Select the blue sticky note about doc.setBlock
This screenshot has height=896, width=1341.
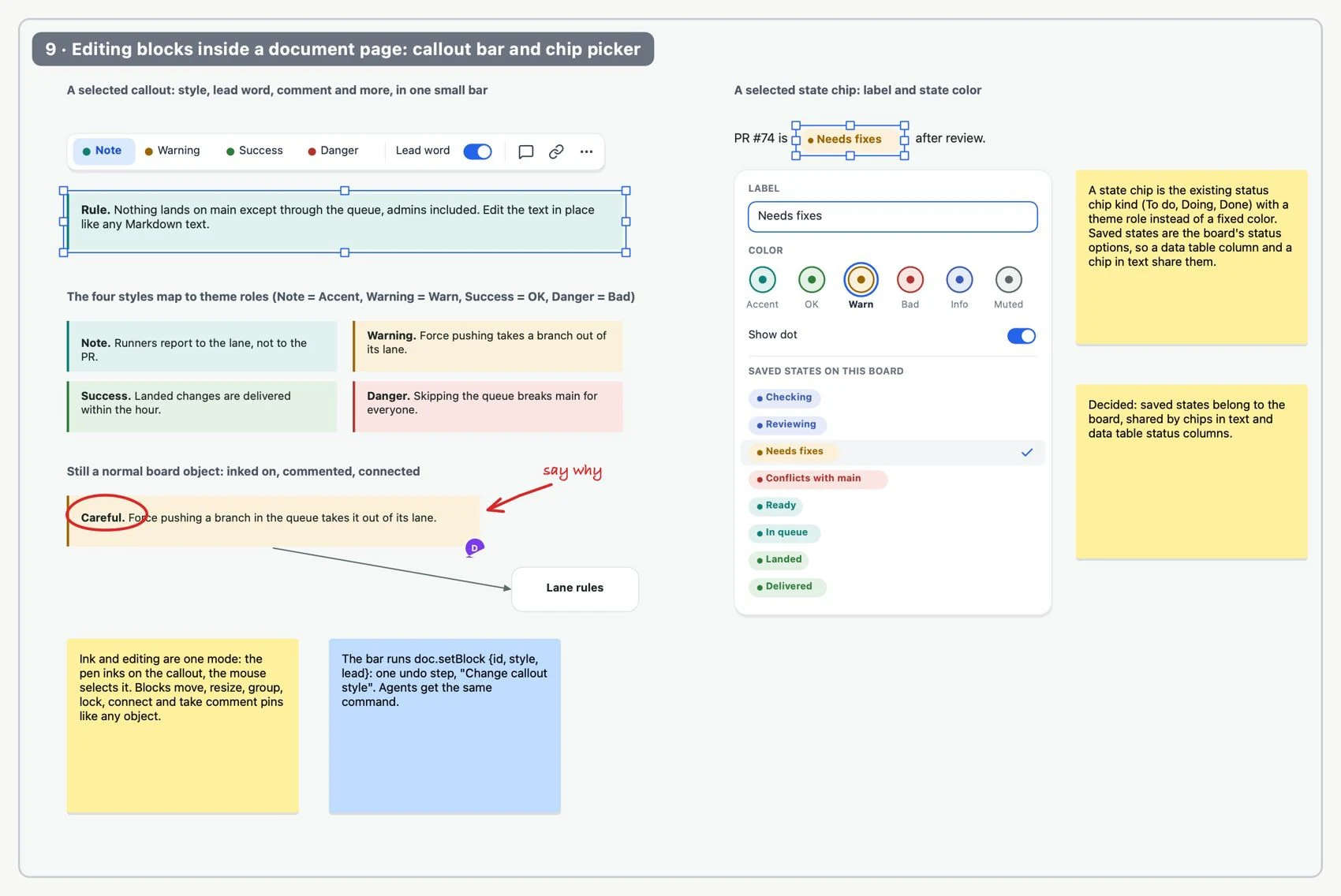(444, 726)
